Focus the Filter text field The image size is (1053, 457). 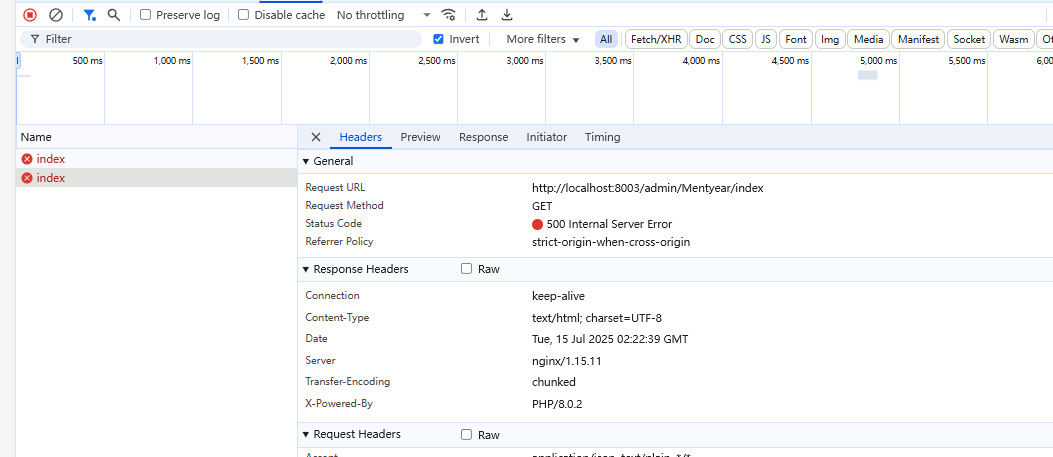[x=221, y=39]
